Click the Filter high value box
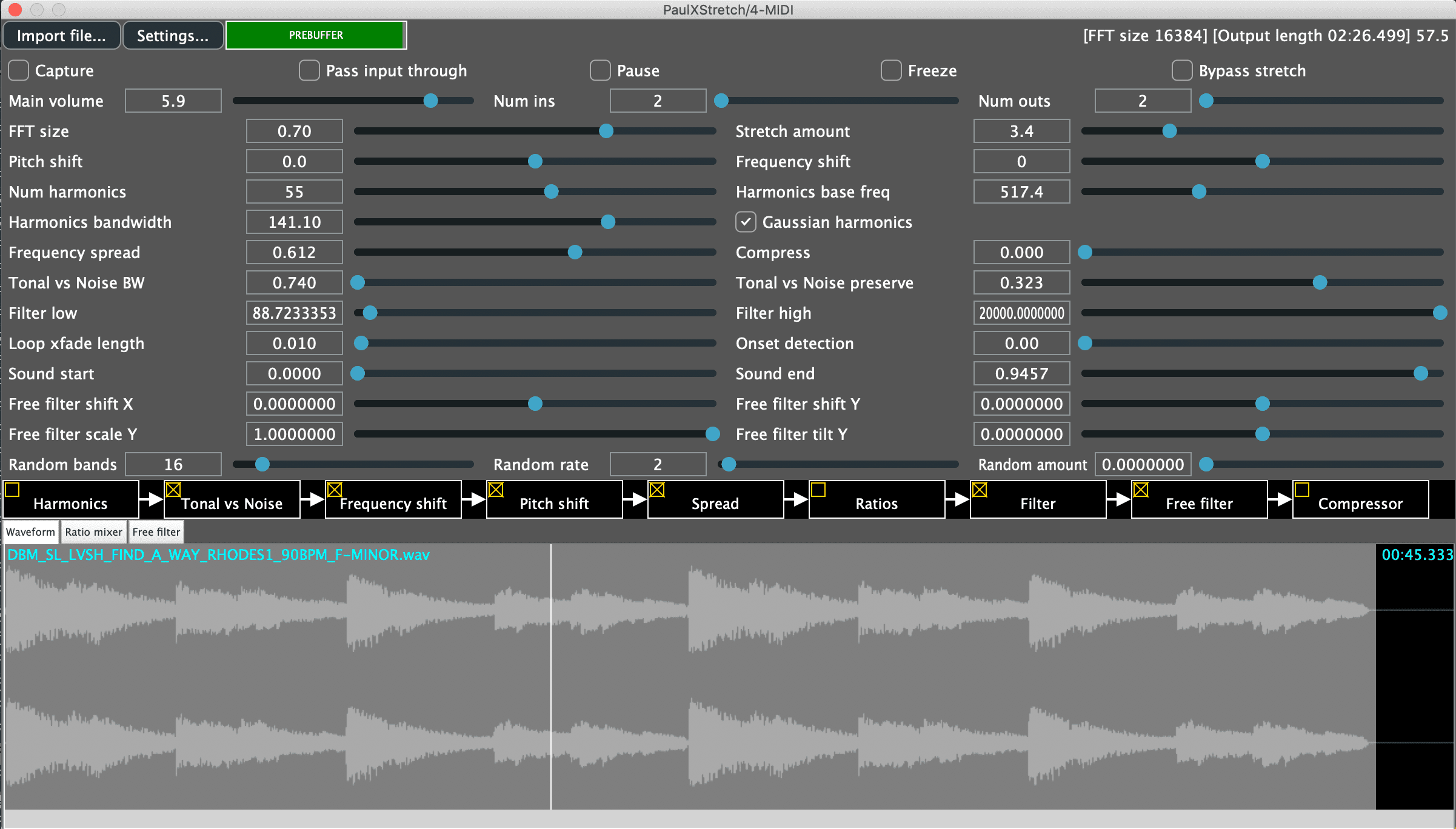 coord(1022,313)
